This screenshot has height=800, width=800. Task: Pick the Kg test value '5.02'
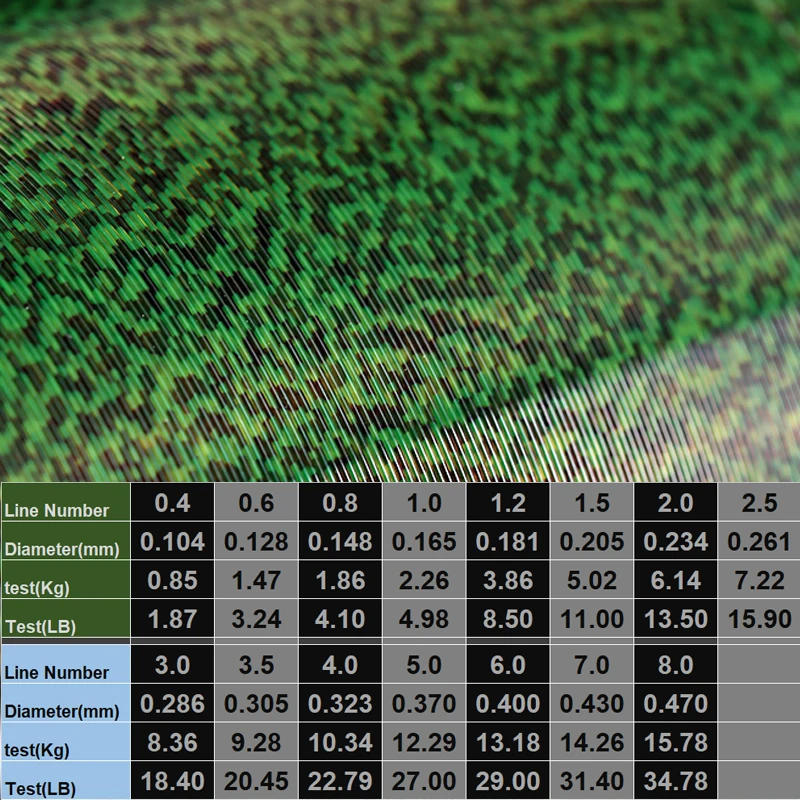pos(592,580)
